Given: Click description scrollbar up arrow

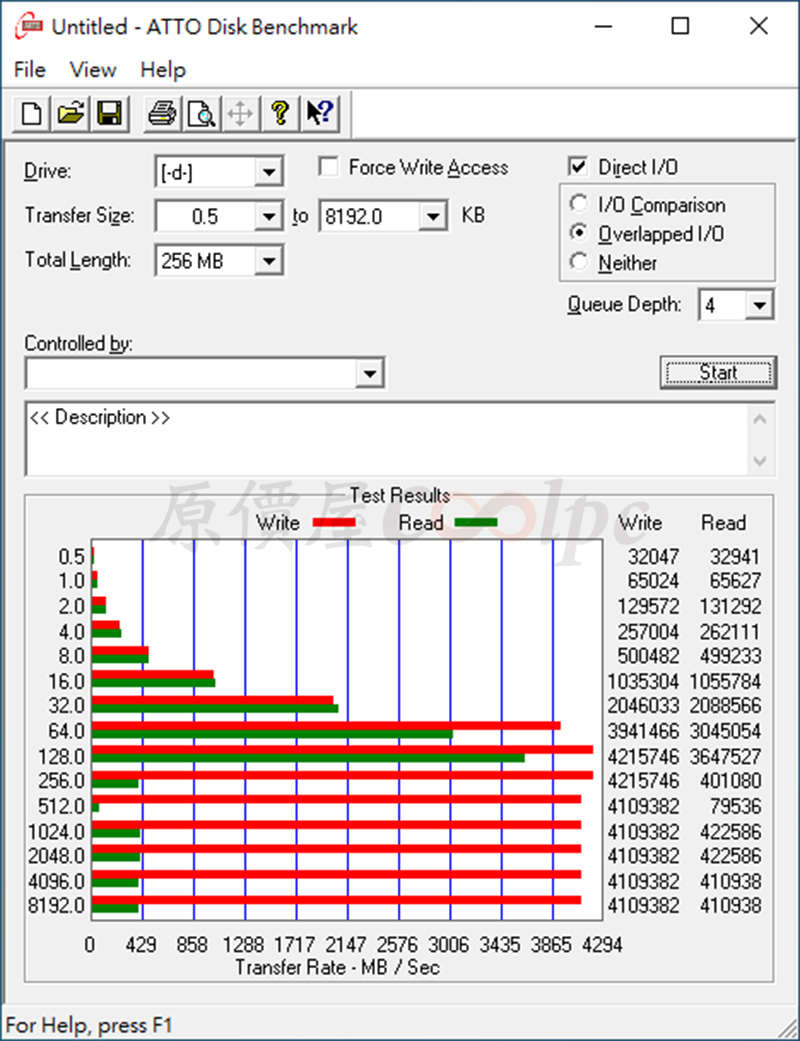Looking at the screenshot, I should pos(760,420).
